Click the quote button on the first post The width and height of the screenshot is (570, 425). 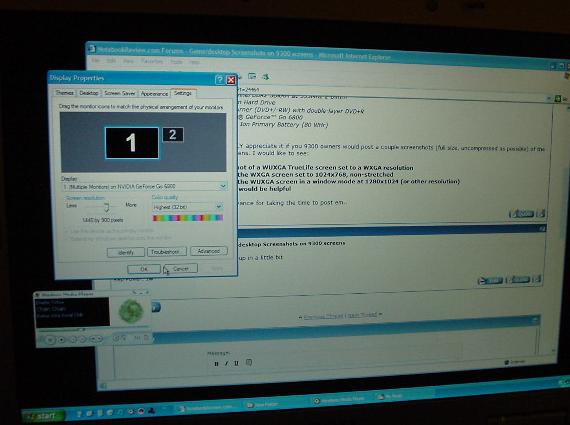tap(522, 214)
